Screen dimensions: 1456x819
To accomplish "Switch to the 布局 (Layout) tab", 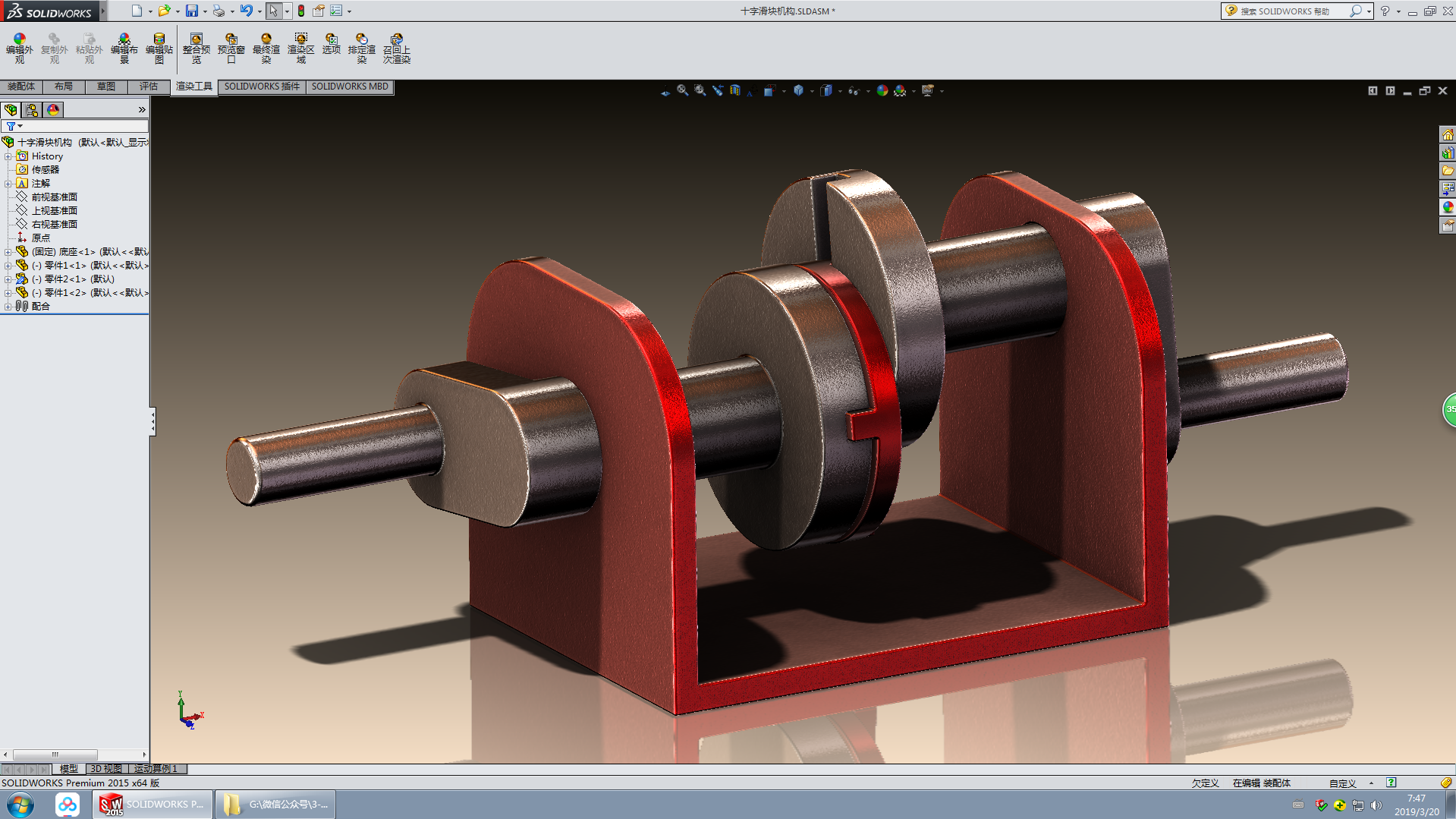I will tap(64, 87).
